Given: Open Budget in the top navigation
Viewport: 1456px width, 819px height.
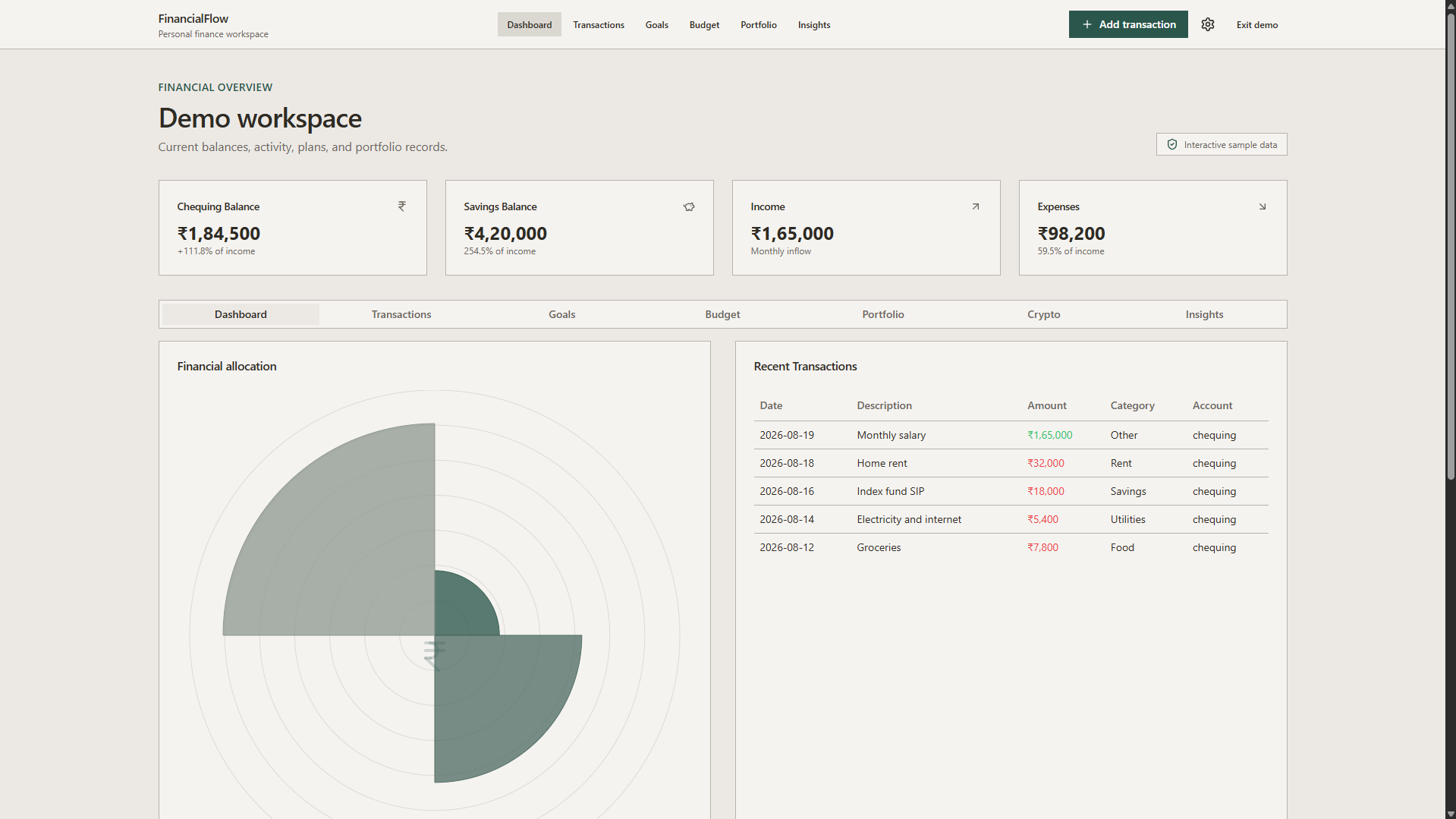Looking at the screenshot, I should pos(704,24).
